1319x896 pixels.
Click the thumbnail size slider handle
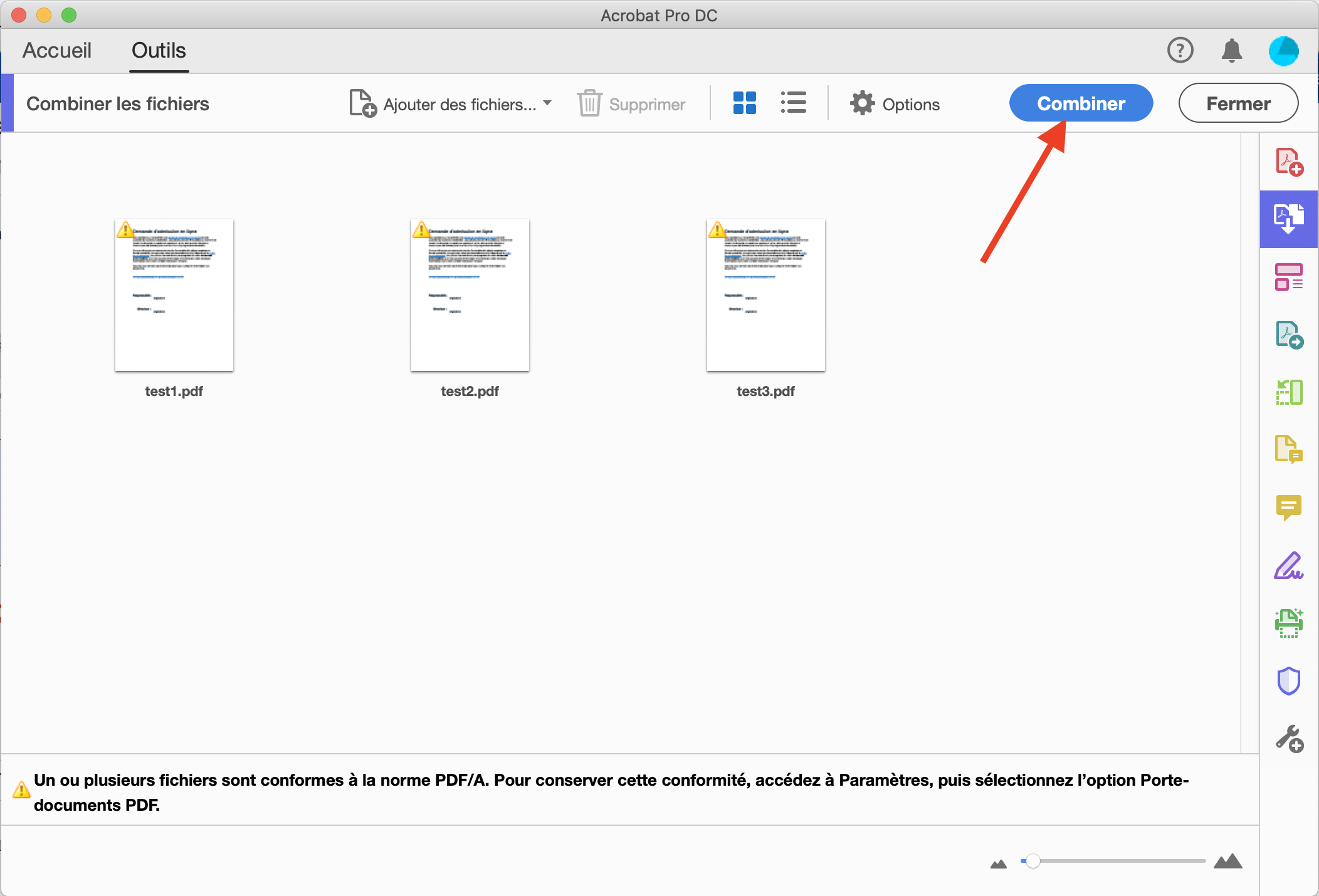pos(1033,861)
